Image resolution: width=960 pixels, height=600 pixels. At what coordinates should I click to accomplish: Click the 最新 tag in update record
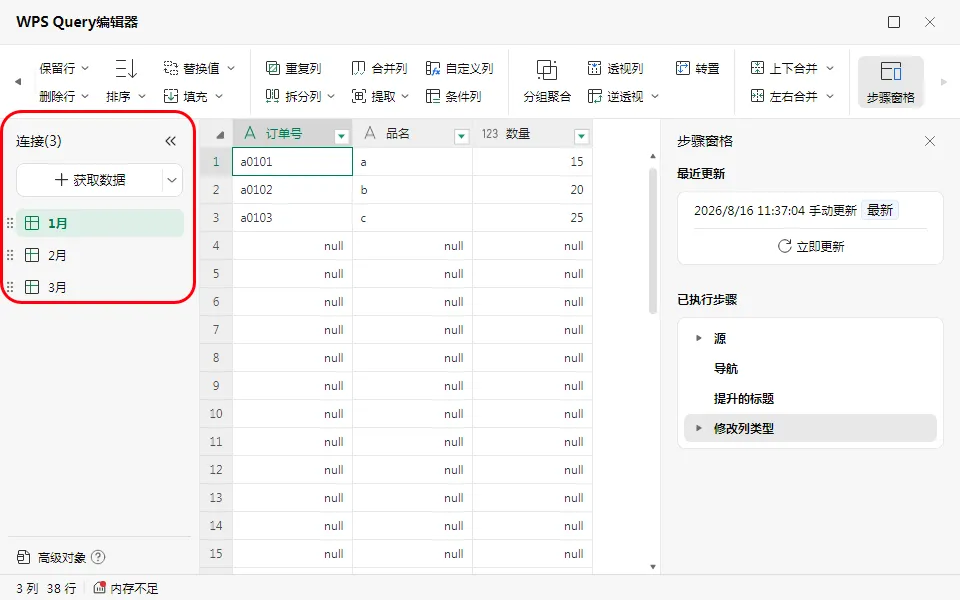(880, 210)
